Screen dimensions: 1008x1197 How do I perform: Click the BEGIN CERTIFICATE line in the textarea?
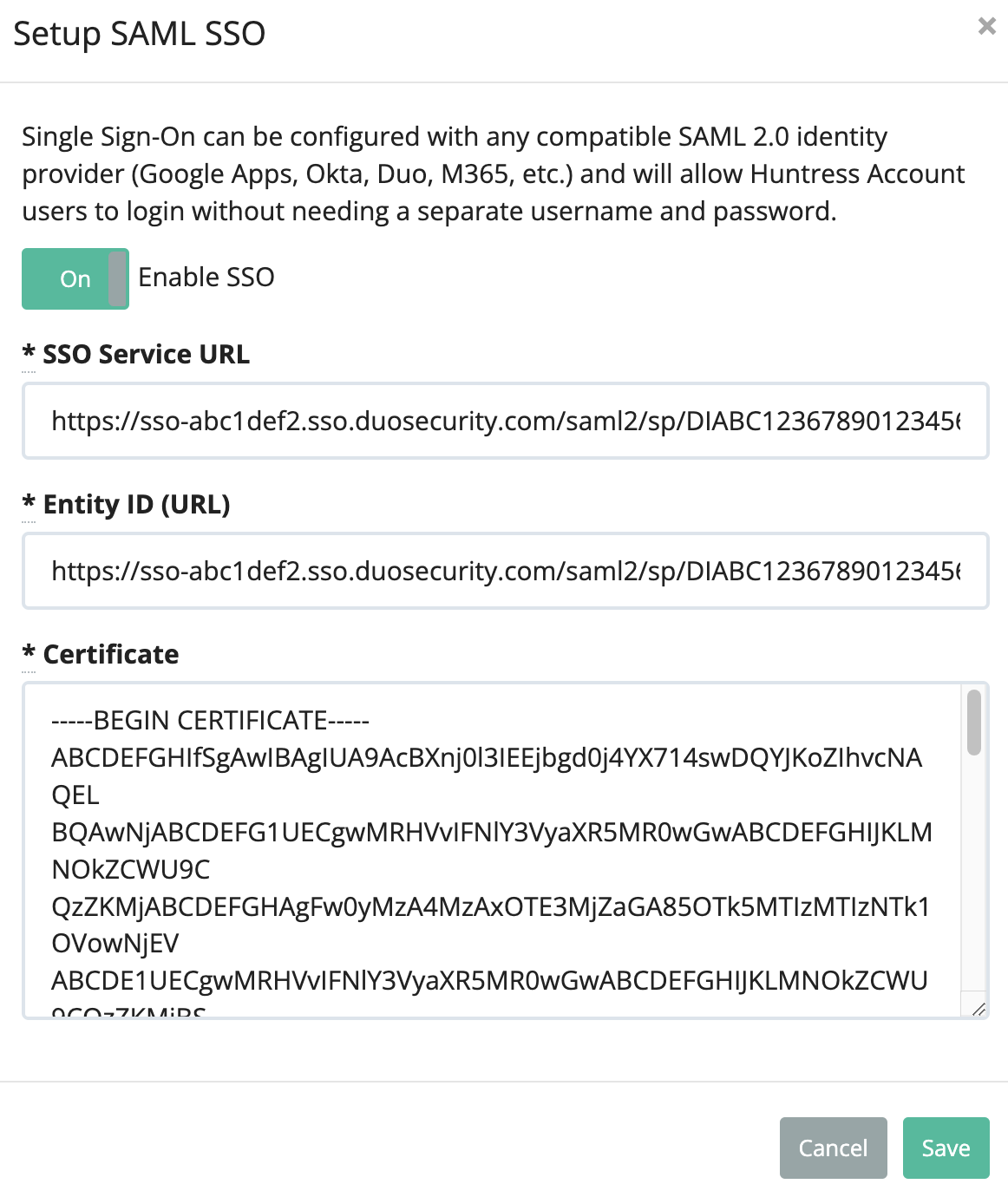point(211,721)
